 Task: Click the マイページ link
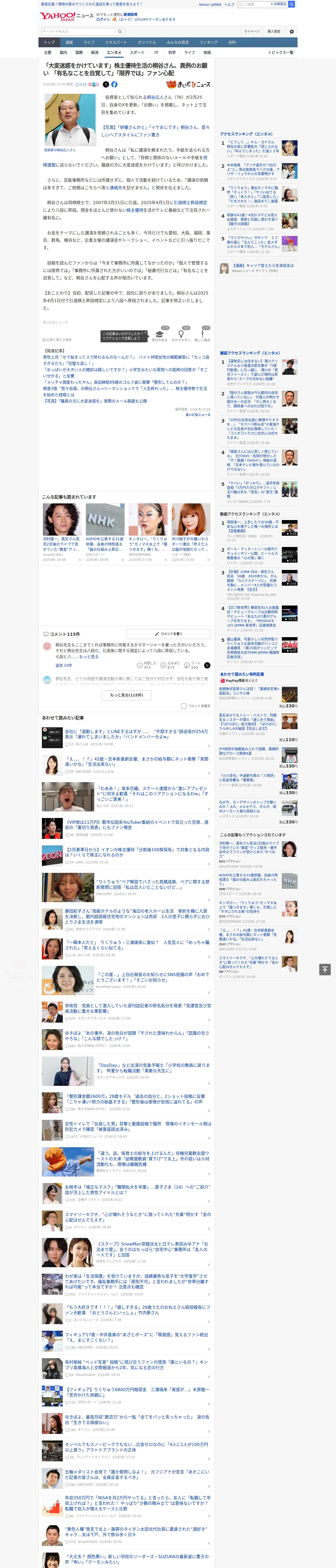pos(252,31)
